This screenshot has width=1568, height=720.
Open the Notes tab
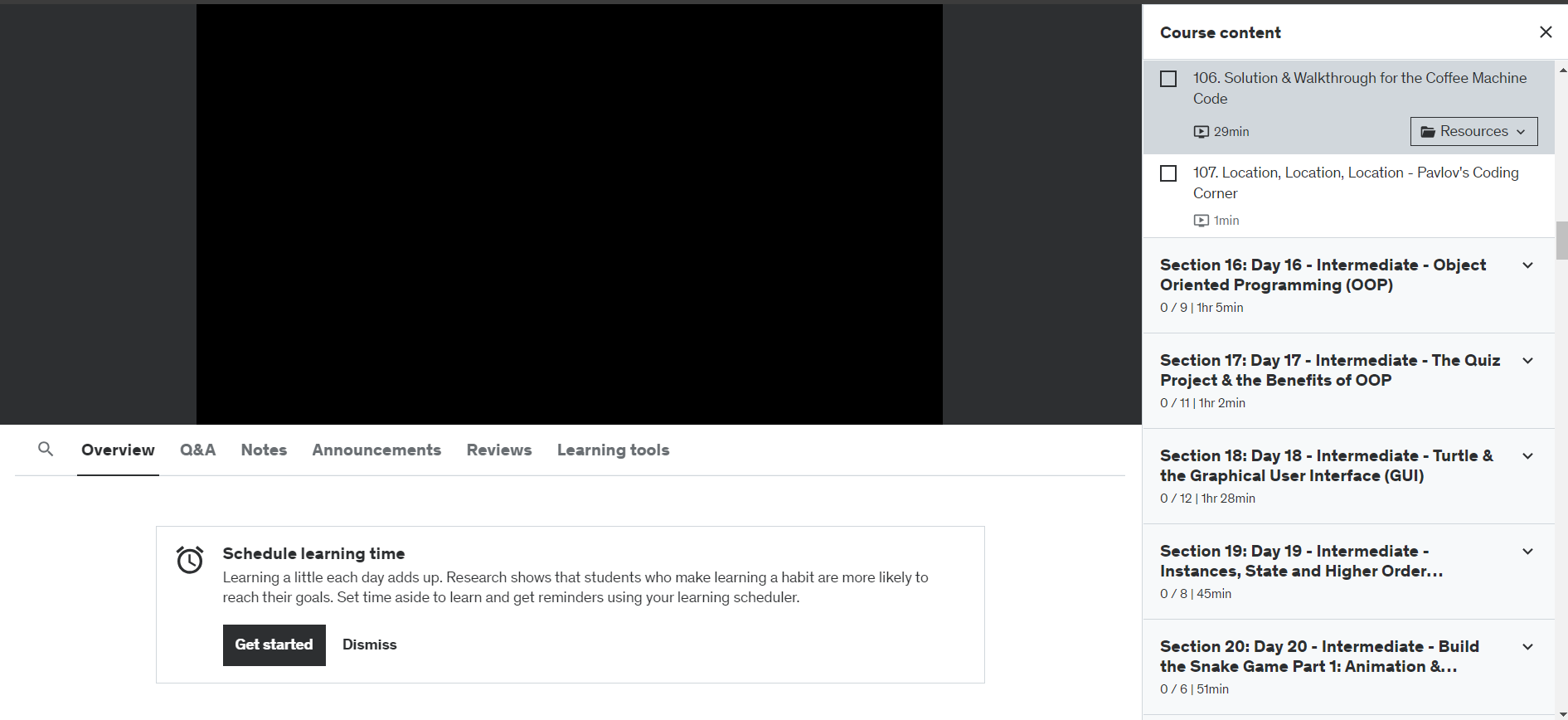point(264,450)
